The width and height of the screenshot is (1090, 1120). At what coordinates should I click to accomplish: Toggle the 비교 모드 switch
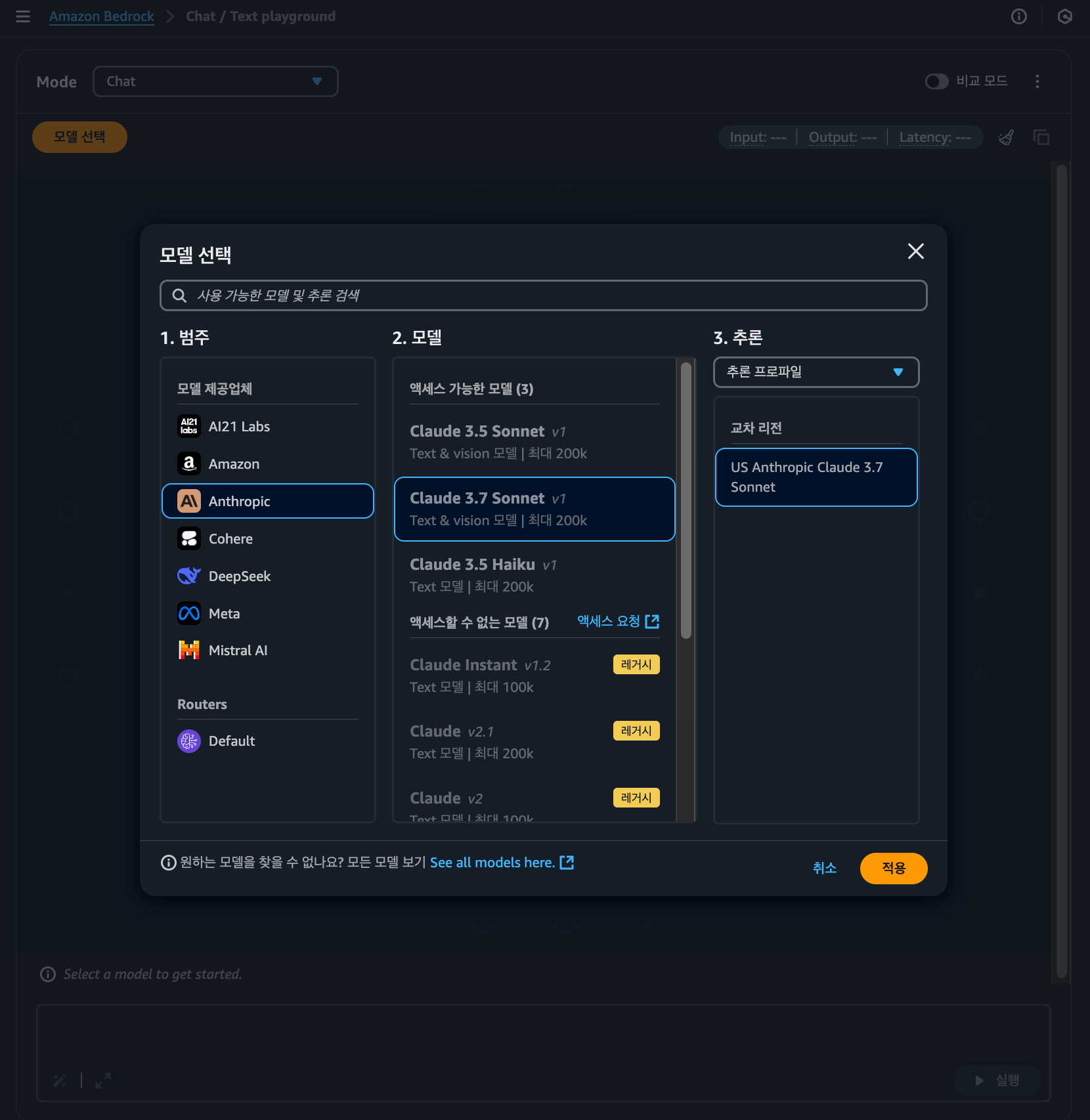point(936,81)
